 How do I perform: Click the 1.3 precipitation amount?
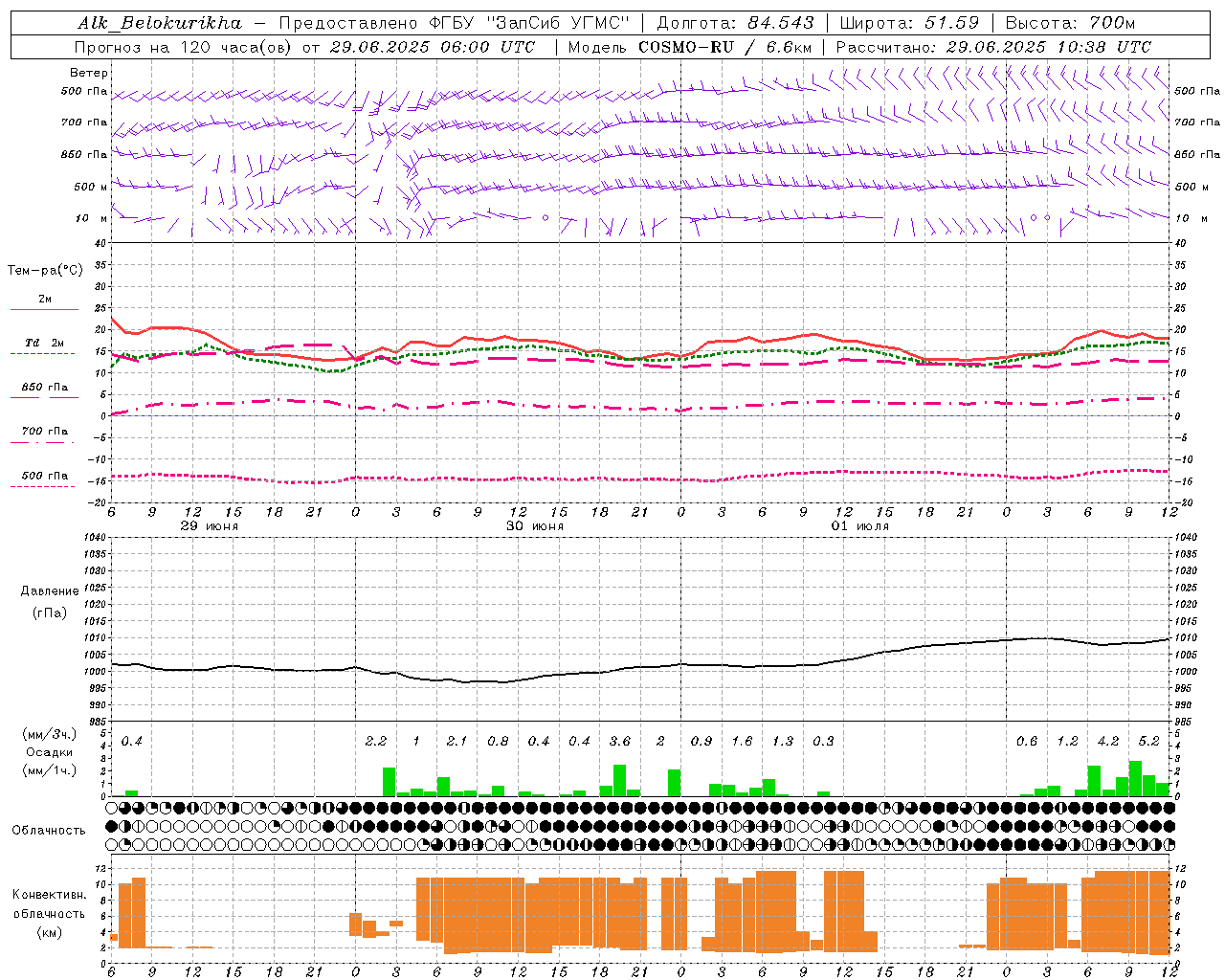click(x=783, y=742)
